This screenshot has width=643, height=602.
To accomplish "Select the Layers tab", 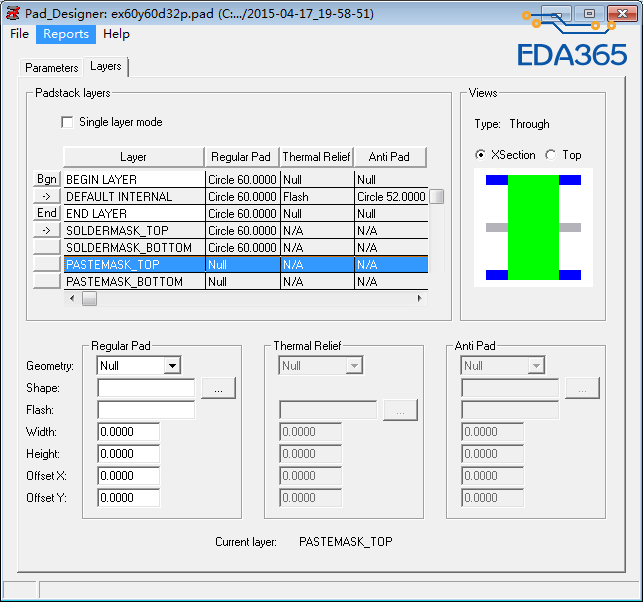I will [x=106, y=66].
